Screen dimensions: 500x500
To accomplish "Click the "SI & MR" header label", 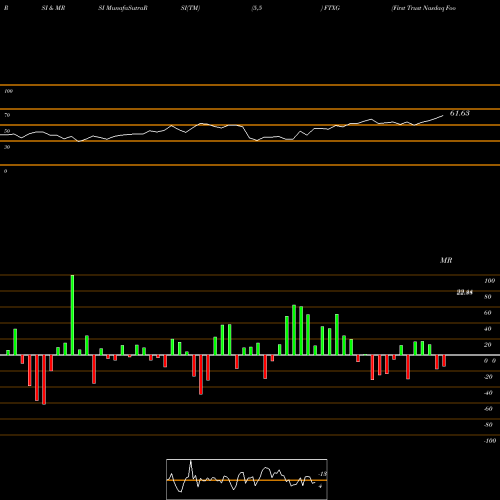I will coord(53,8).
